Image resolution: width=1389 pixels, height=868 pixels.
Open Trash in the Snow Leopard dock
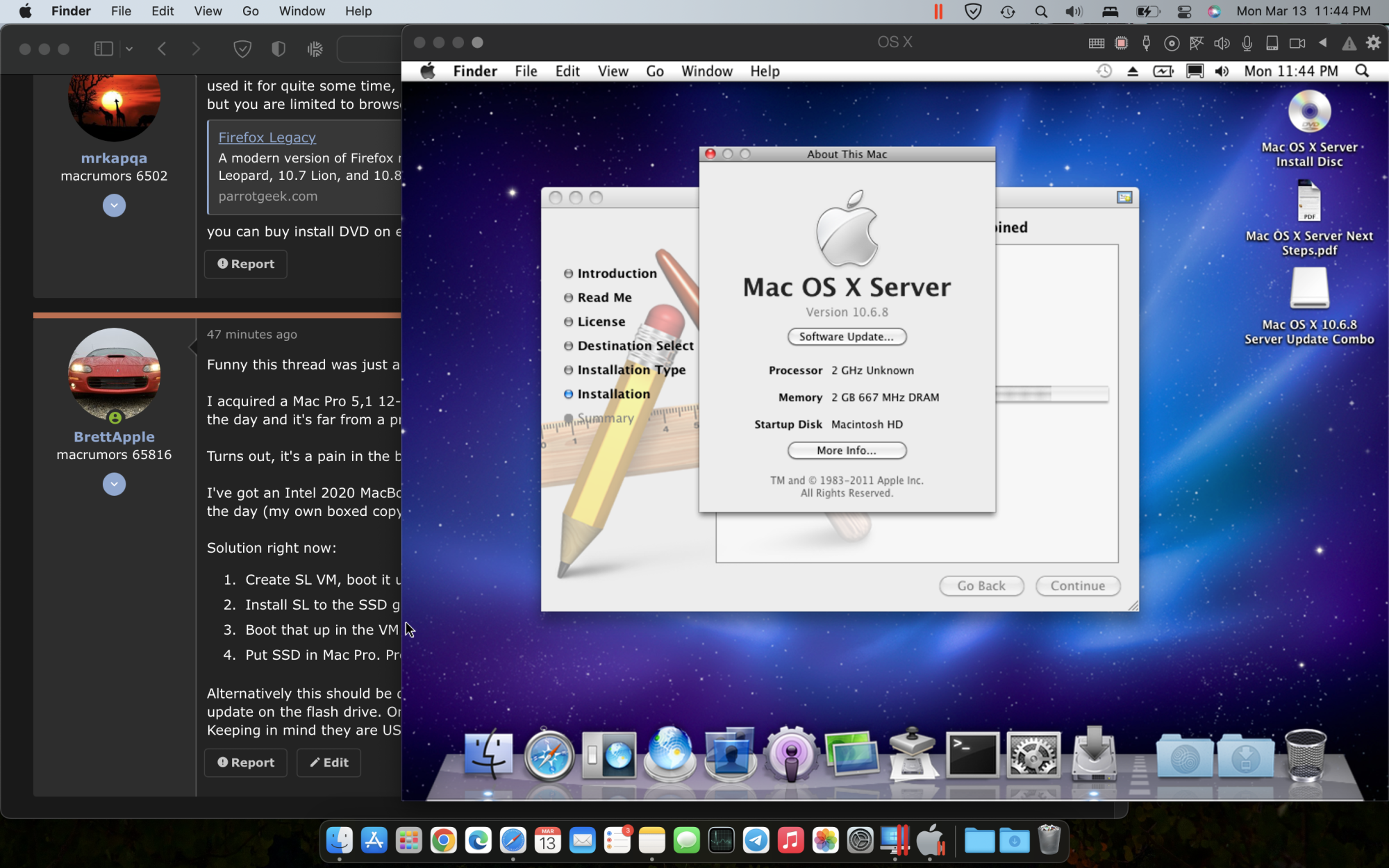(x=1305, y=756)
